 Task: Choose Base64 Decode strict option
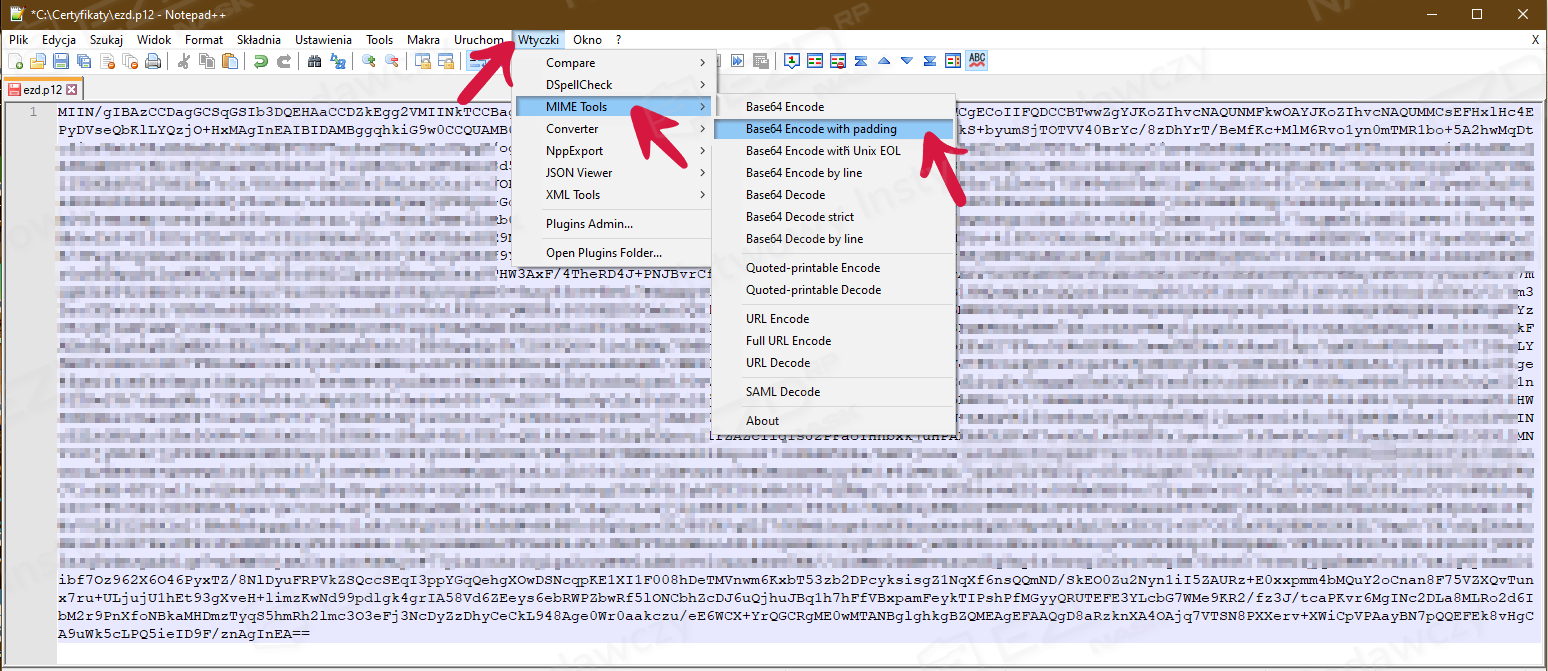799,217
